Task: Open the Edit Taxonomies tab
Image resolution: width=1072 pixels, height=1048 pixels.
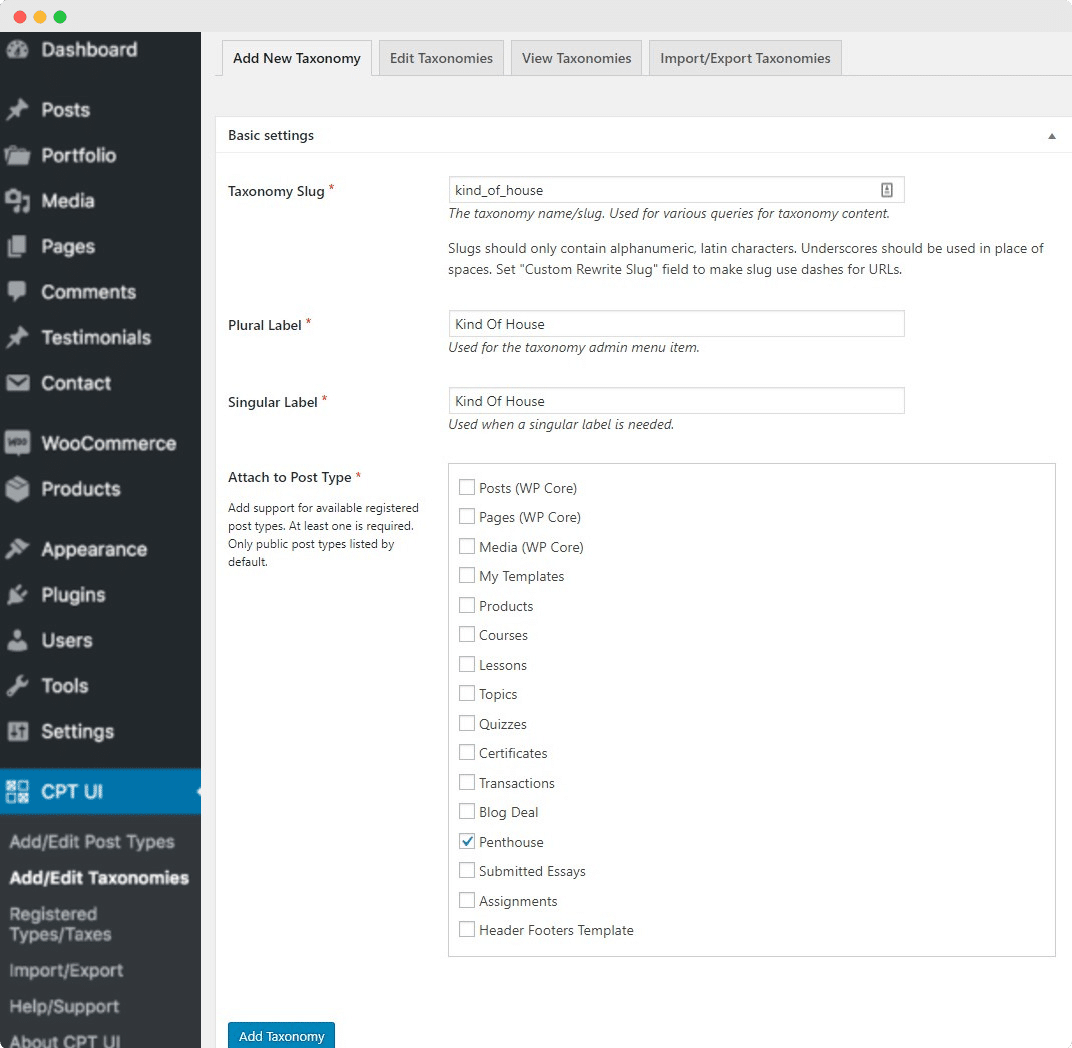Action: [x=441, y=58]
